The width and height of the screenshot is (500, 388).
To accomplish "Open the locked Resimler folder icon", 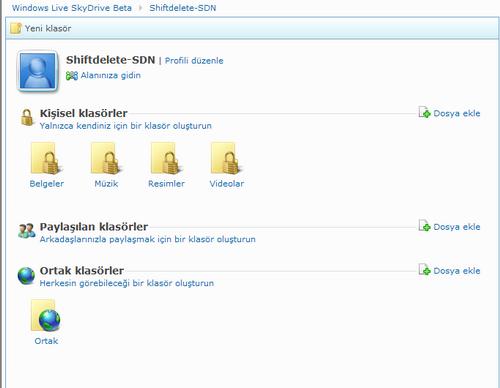I will 166,158.
